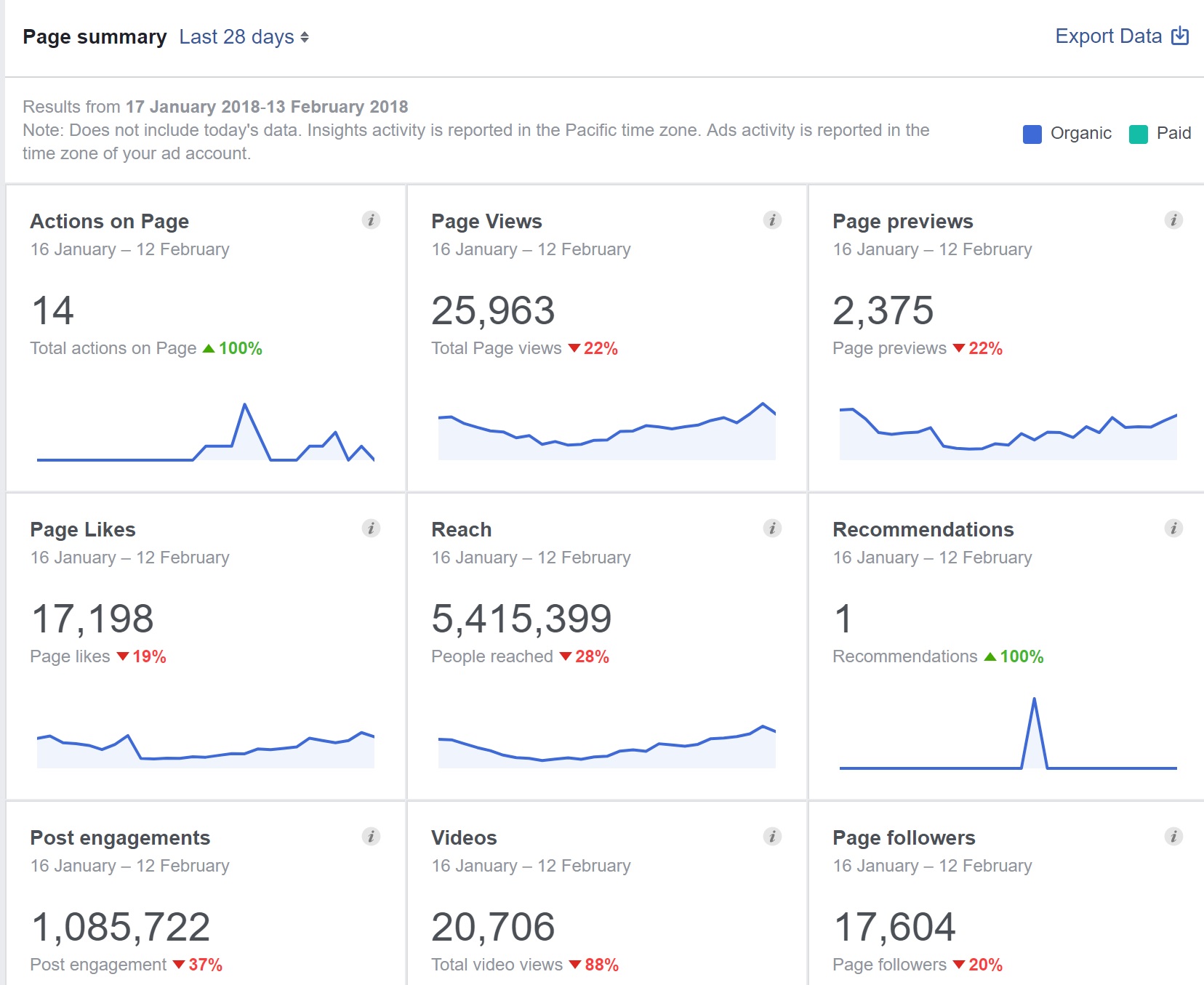Click the Export Data link
1204x985 pixels.
click(1120, 36)
